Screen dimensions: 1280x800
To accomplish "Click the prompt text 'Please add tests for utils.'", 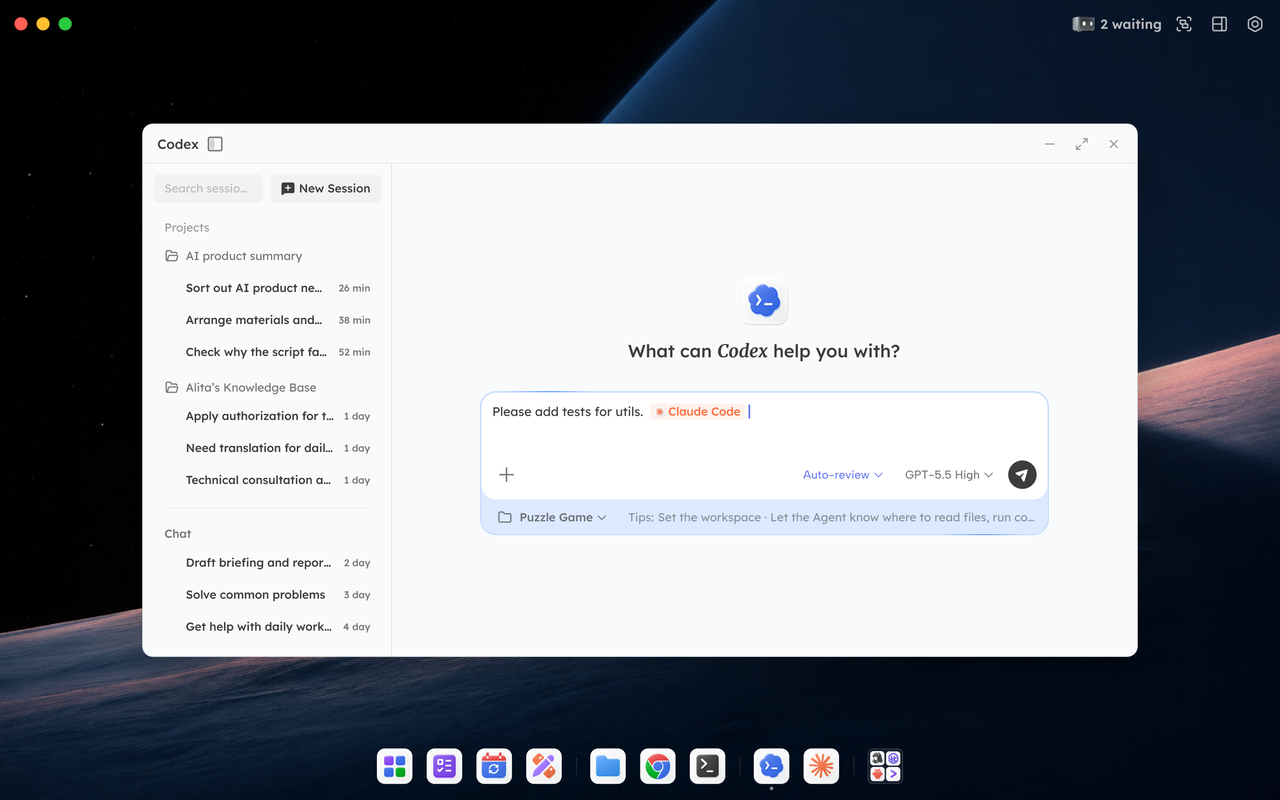I will coord(568,412).
